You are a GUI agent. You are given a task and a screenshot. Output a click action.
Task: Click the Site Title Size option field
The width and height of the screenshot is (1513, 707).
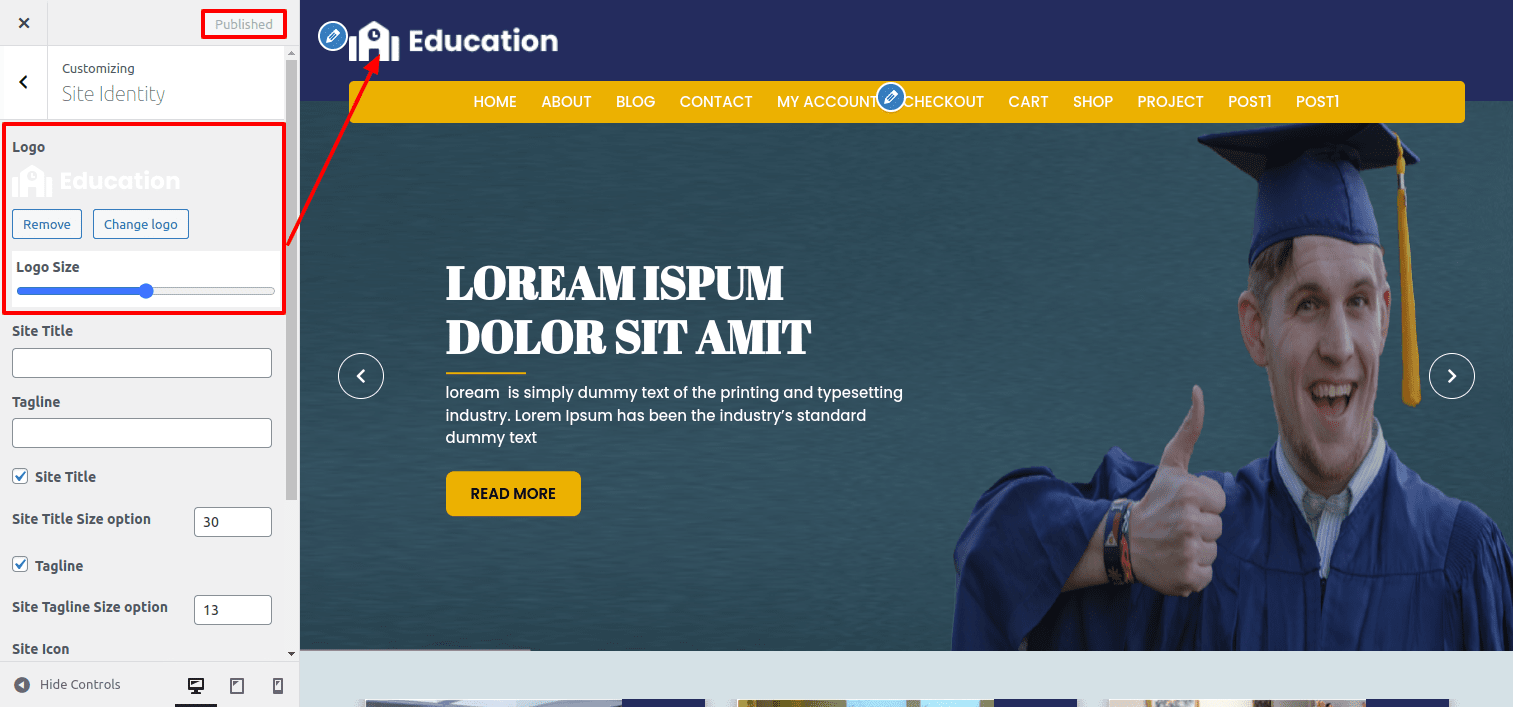point(232,522)
